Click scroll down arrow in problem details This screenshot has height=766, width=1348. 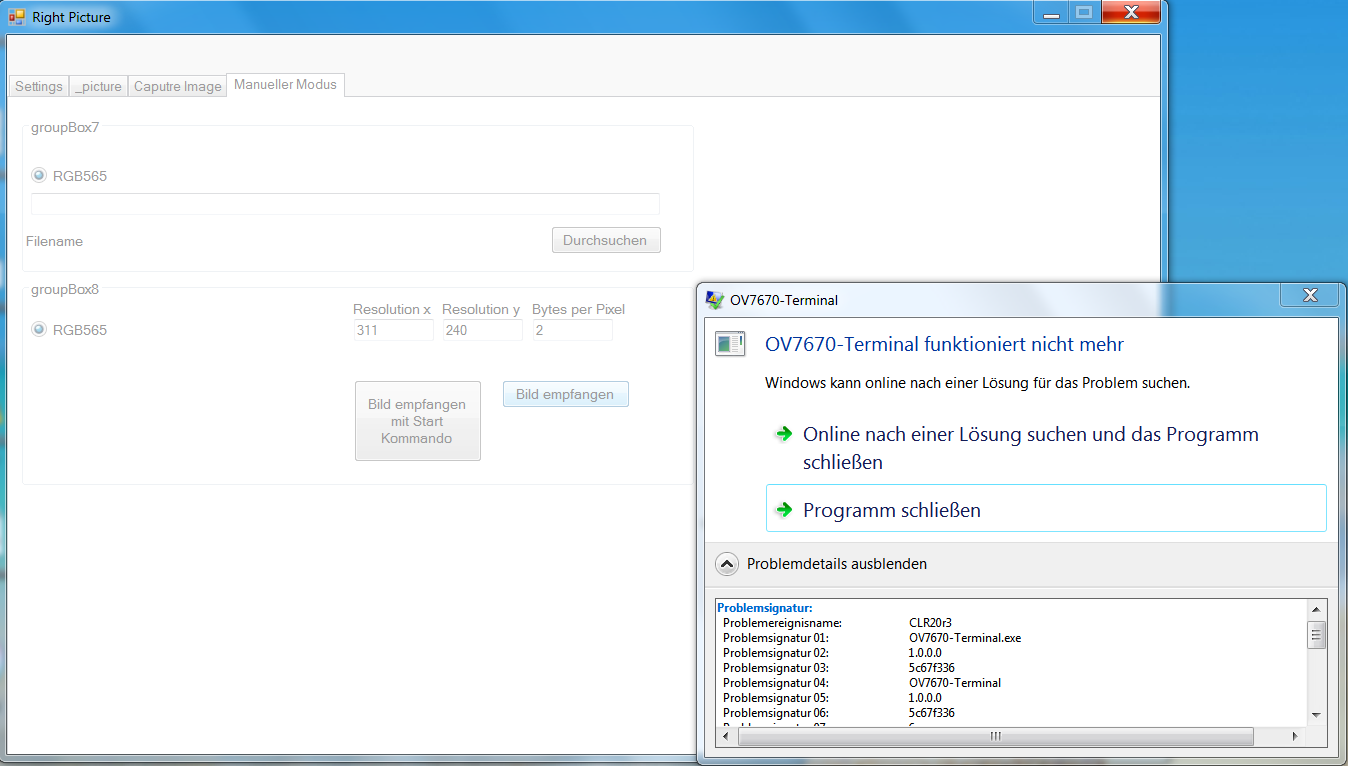click(1317, 715)
